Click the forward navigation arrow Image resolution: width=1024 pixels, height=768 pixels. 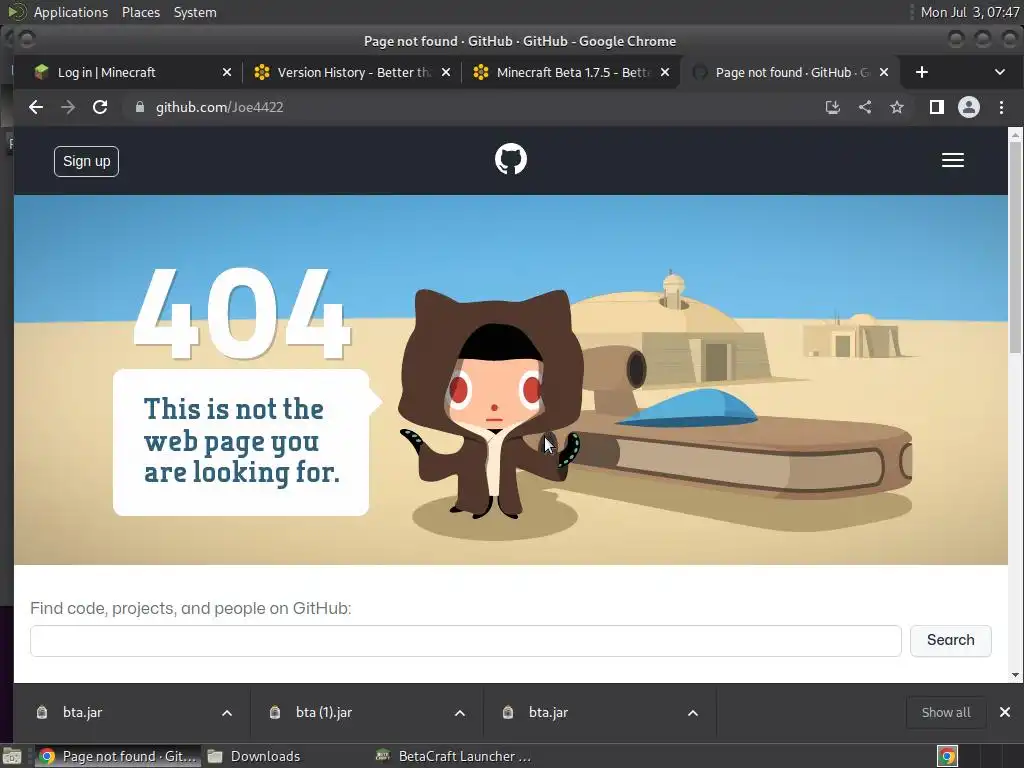pyautogui.click(x=68, y=107)
